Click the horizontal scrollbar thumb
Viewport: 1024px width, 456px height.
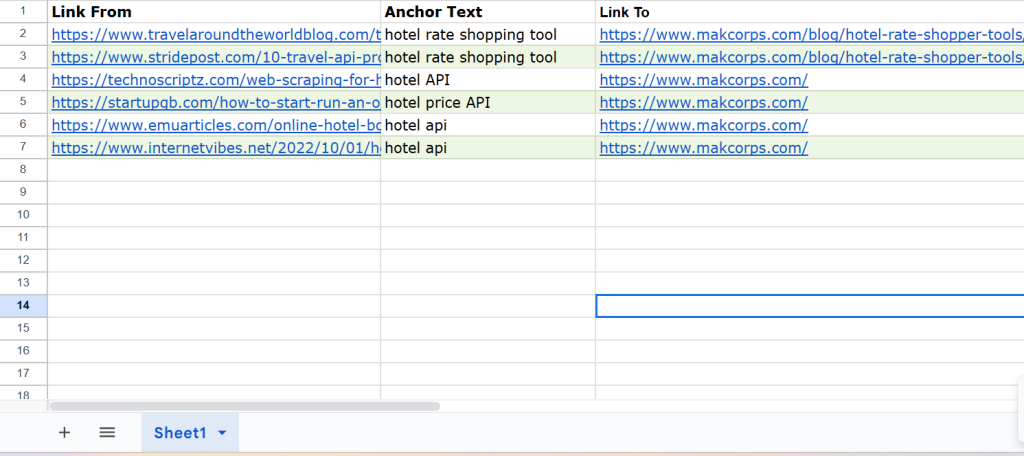[x=244, y=406]
